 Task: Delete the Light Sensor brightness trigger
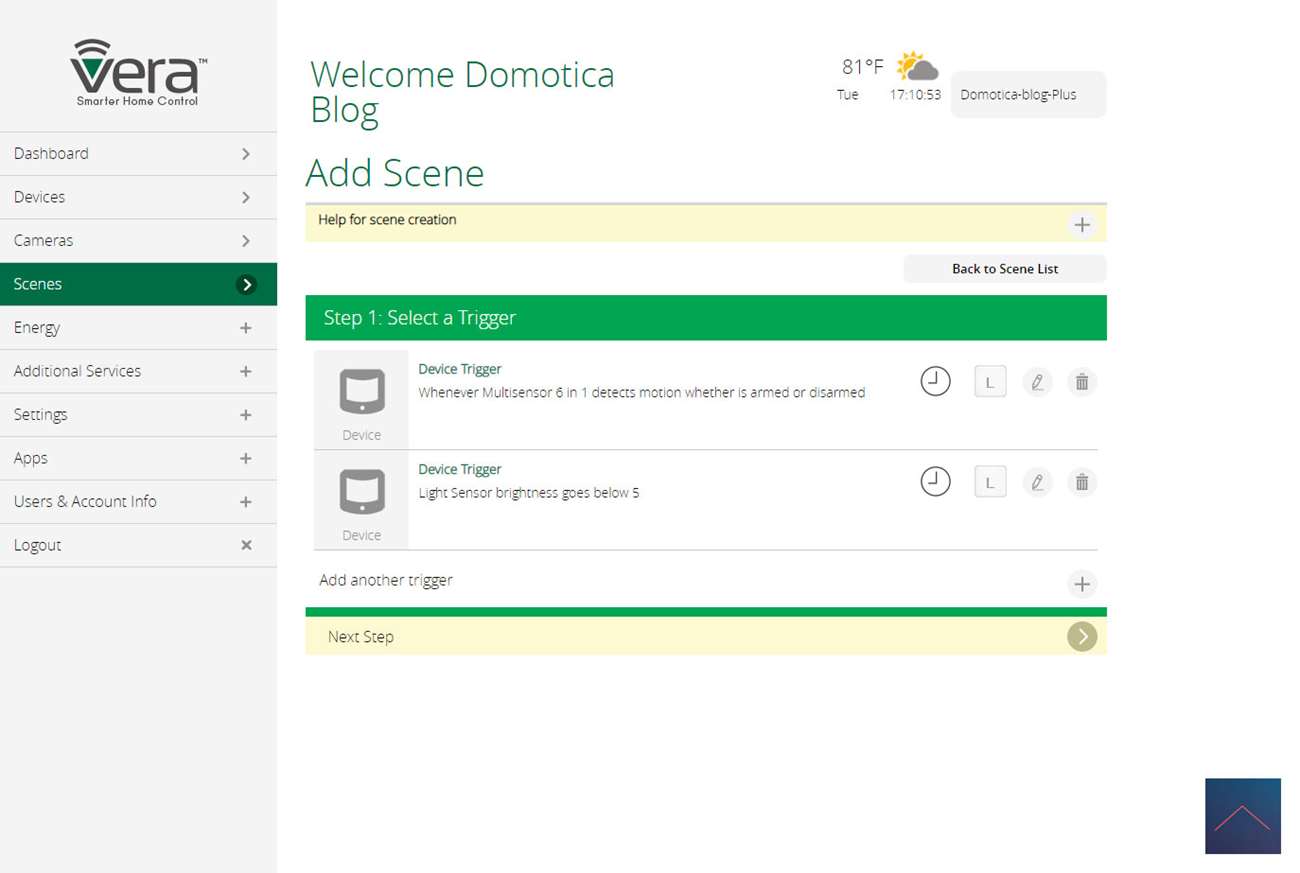(x=1081, y=482)
